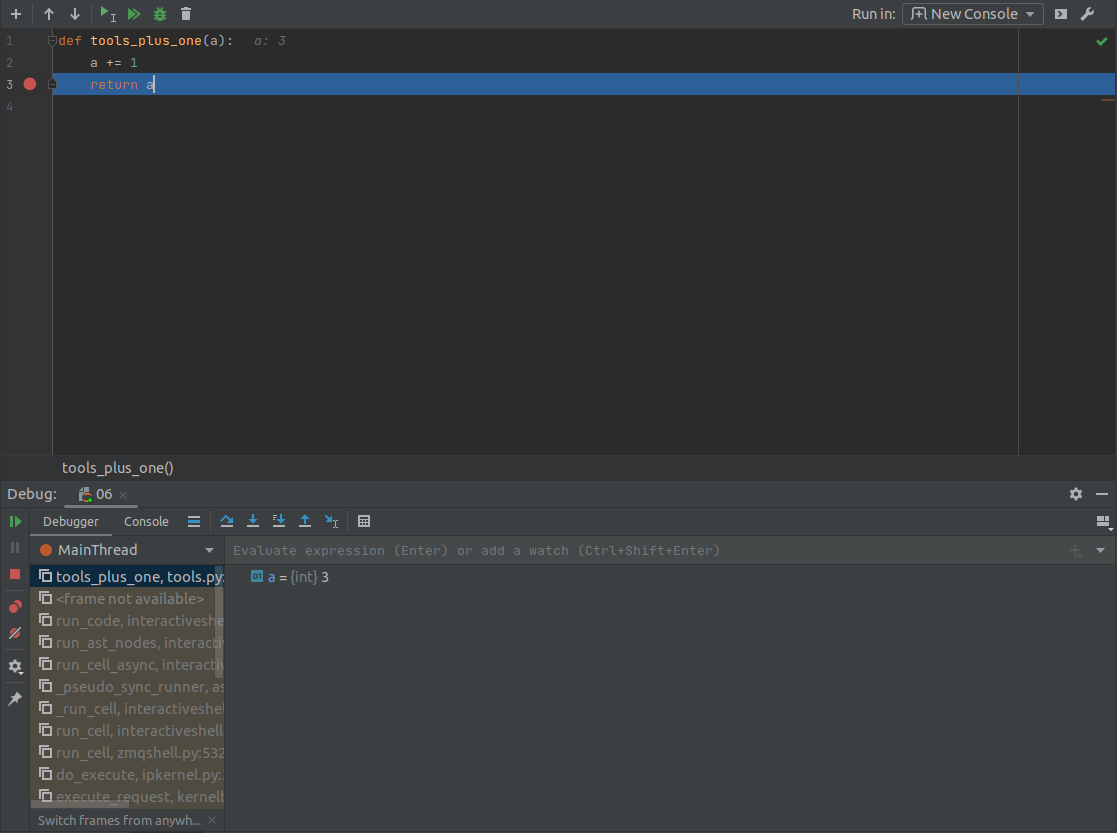Stop the debug session with red square
Viewport: 1117px width, 833px height.
point(15,574)
